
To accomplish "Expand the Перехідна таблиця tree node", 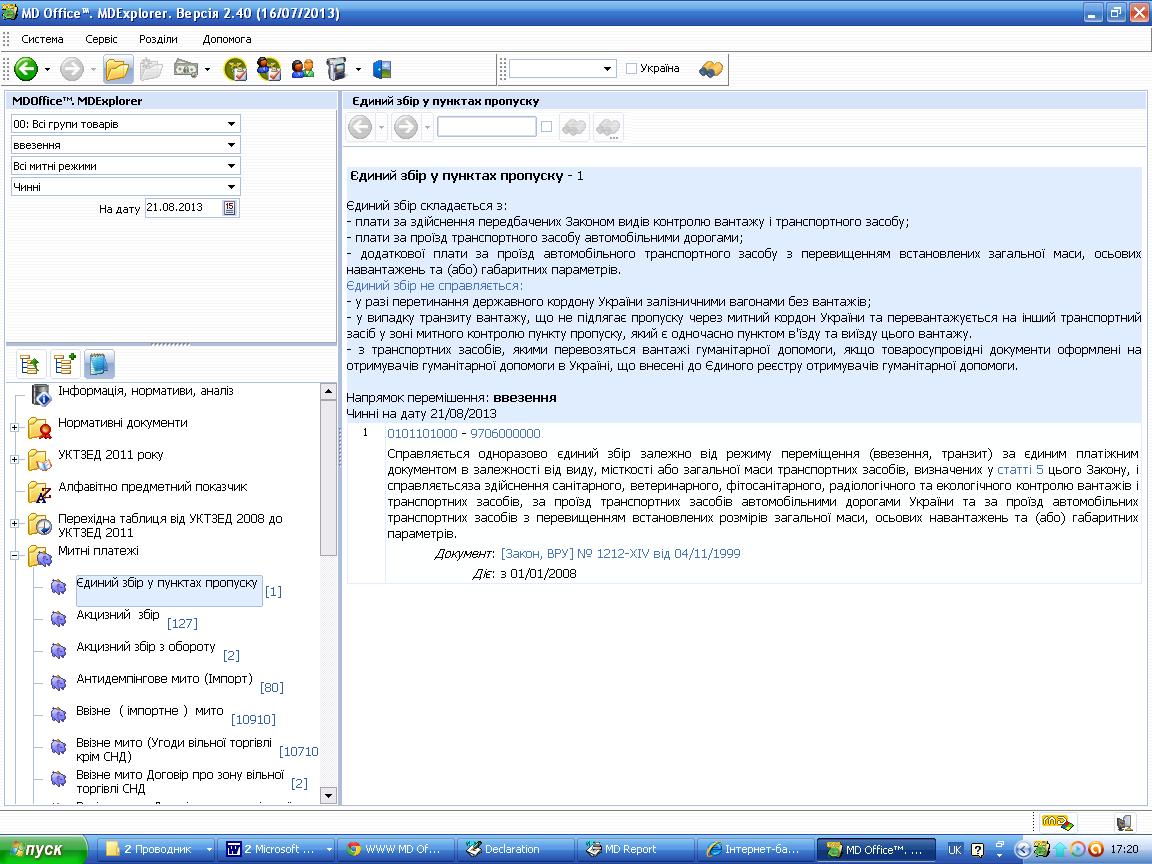I will coord(14,523).
